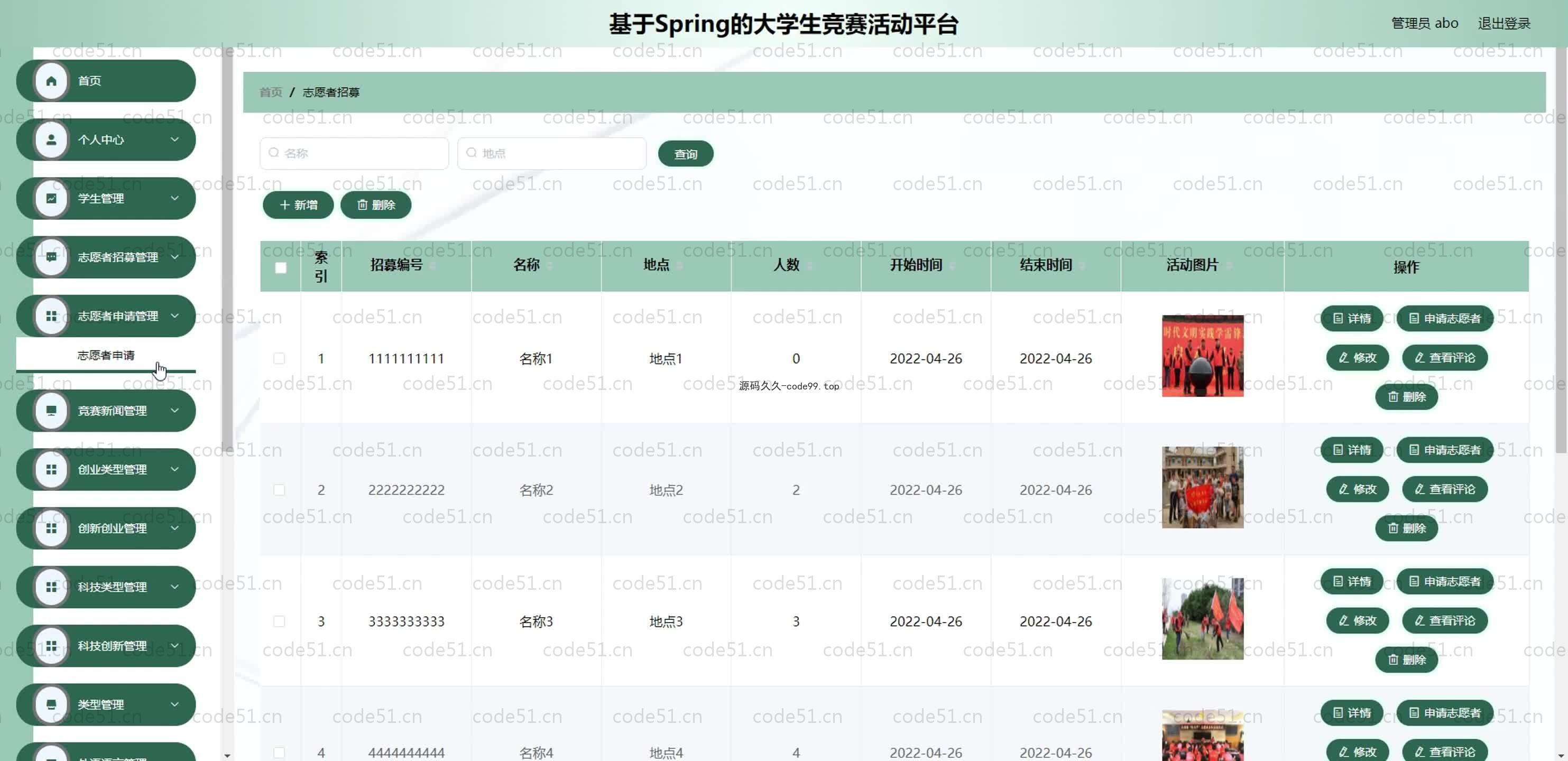This screenshot has width=1568, height=761.
Task: Focus the 地点 search input
Action: tap(552, 153)
